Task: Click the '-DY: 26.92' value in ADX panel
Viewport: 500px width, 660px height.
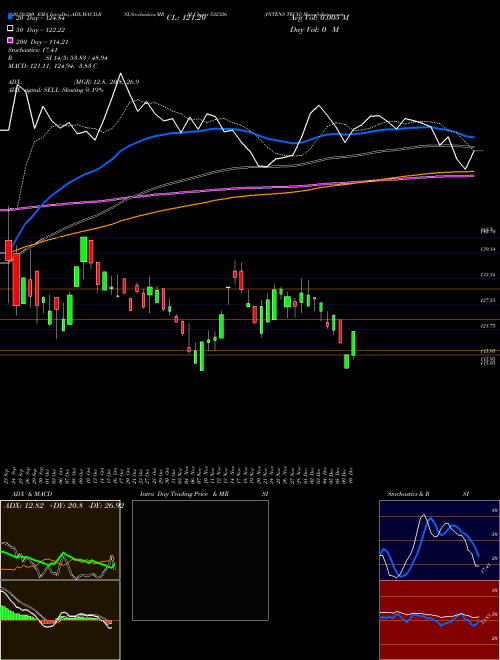Action: (x=106, y=506)
